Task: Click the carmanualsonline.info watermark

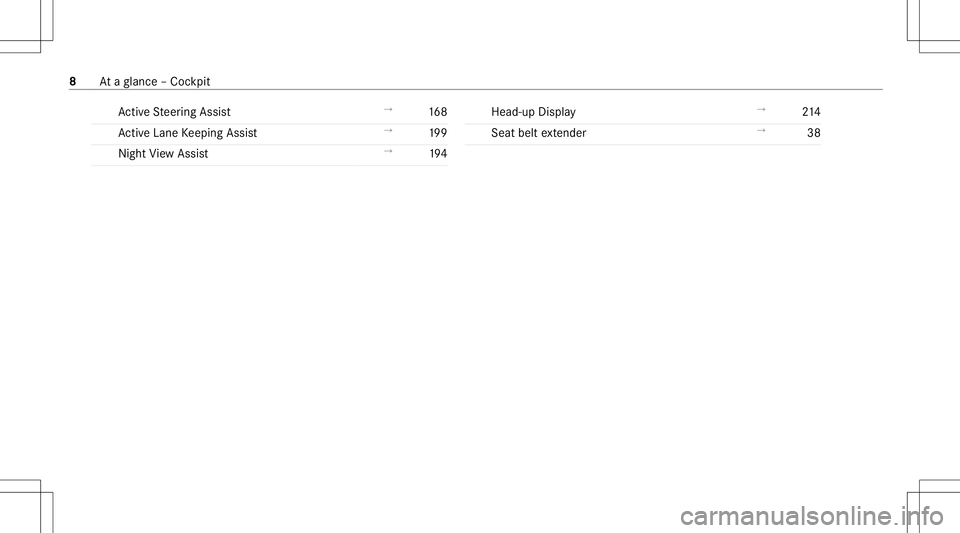Action: [812, 516]
